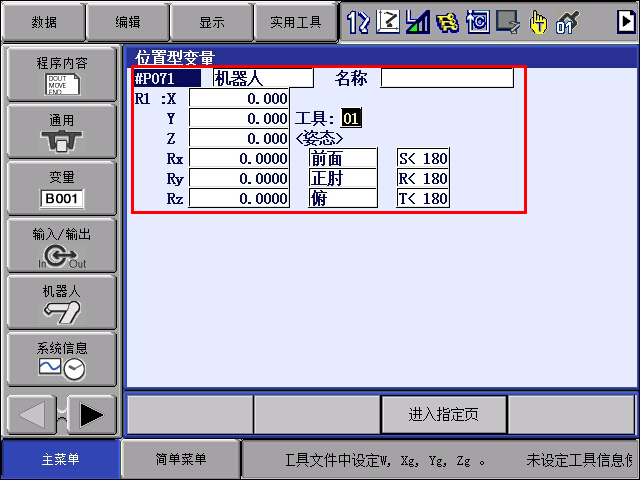Go to next menu page arrow
The image size is (640, 480).
pyautogui.click(x=91, y=415)
